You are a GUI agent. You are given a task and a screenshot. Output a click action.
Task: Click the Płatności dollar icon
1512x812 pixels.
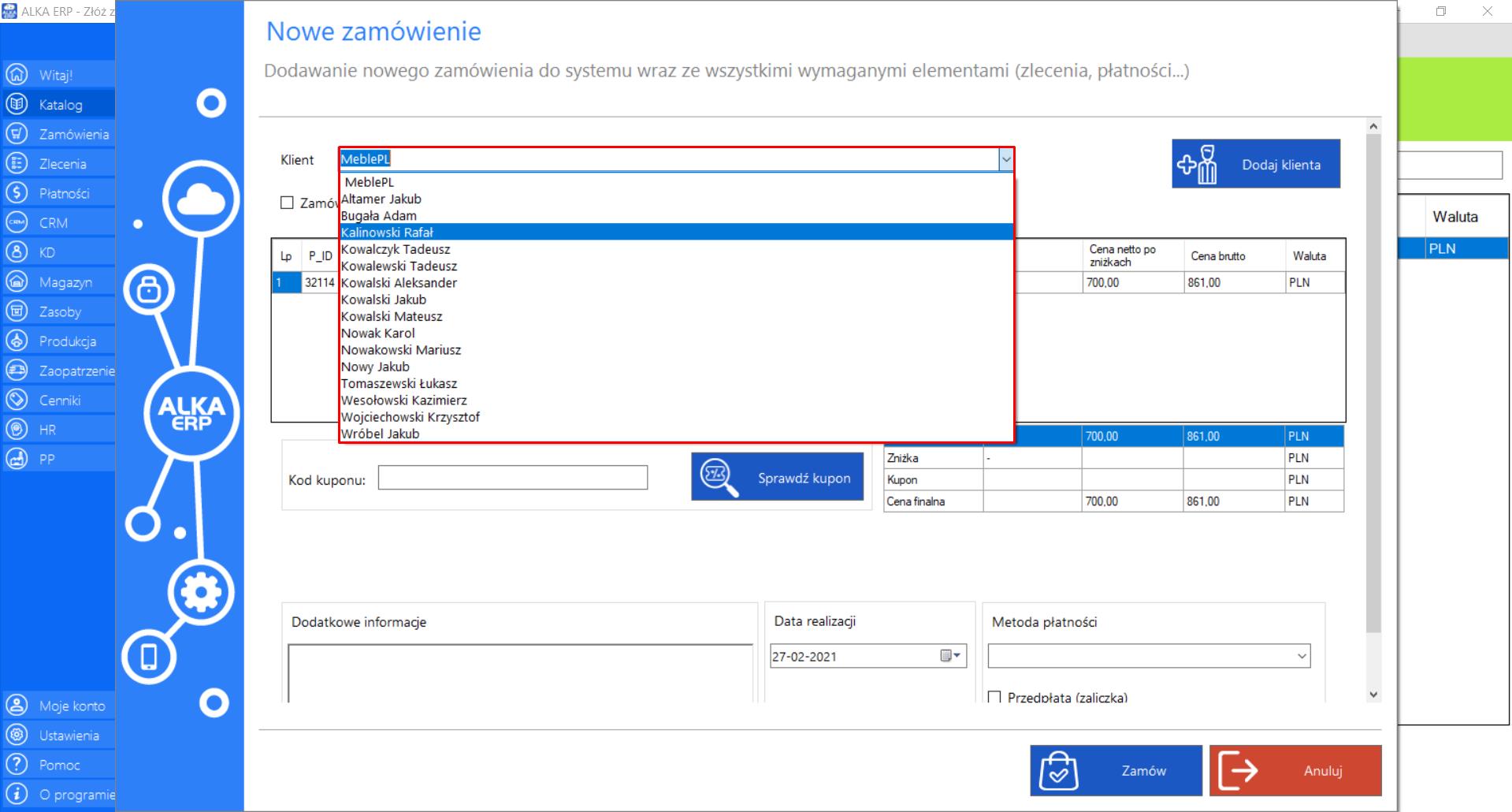tap(17, 193)
